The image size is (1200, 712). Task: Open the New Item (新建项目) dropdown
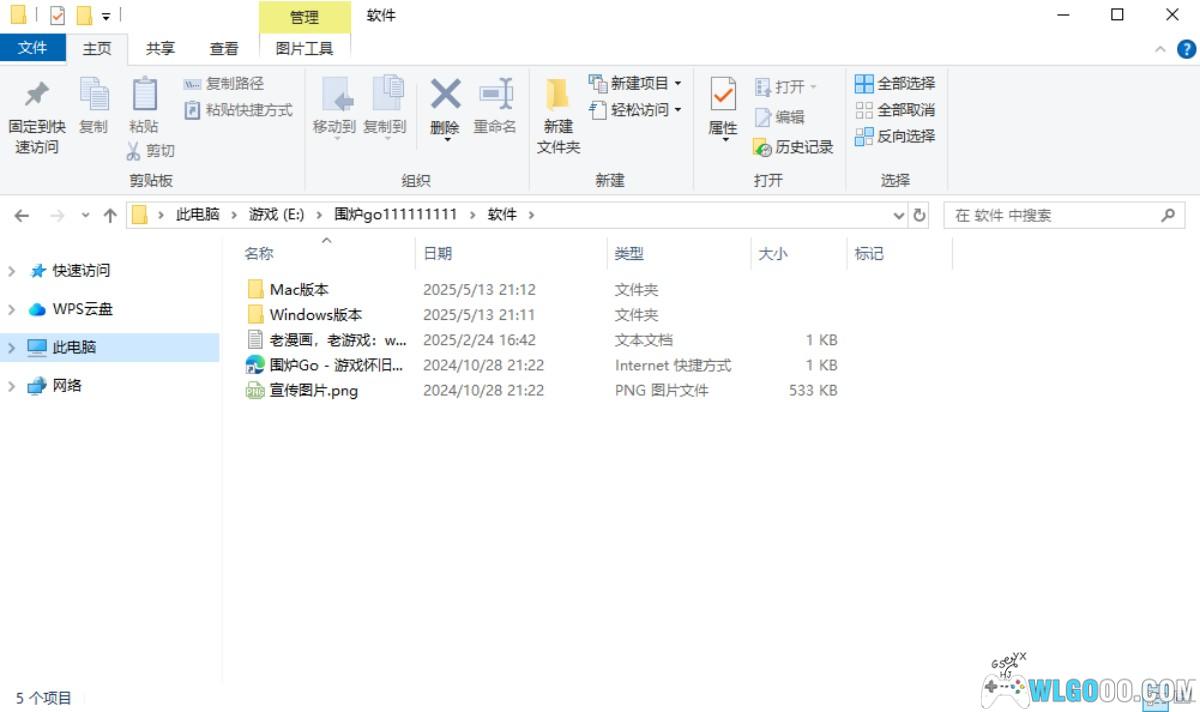(677, 84)
